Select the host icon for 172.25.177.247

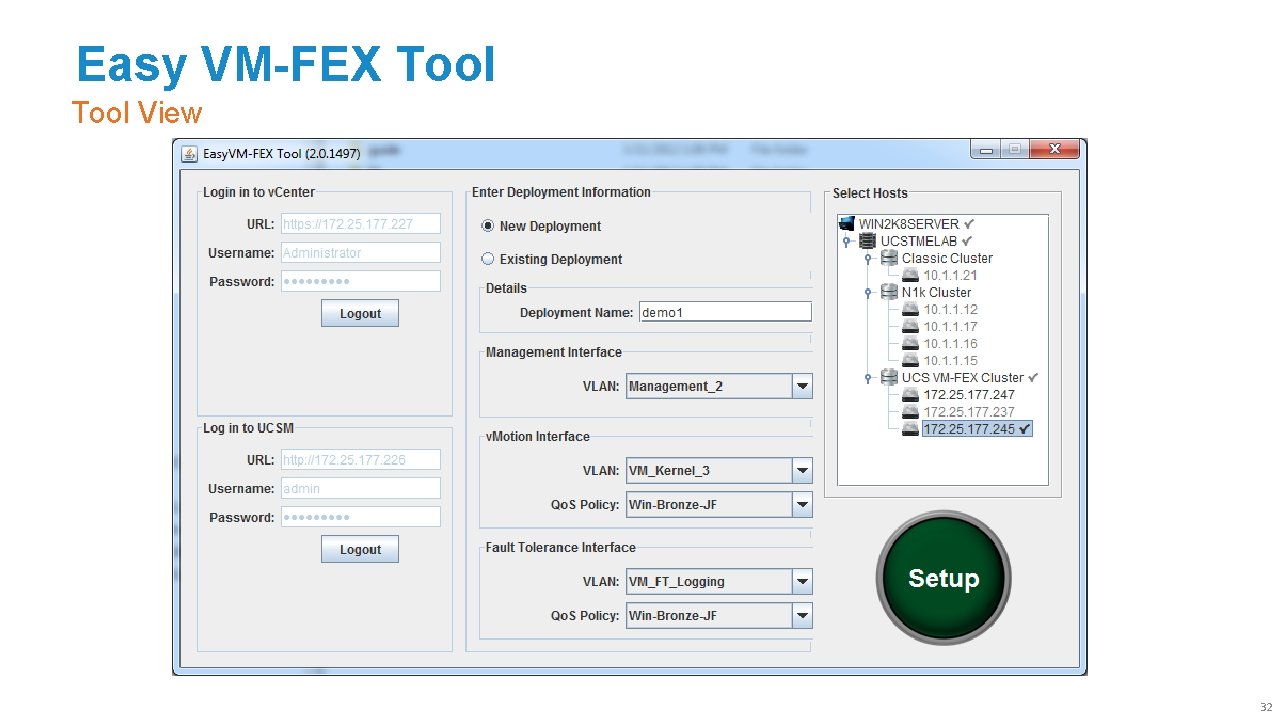(x=910, y=394)
